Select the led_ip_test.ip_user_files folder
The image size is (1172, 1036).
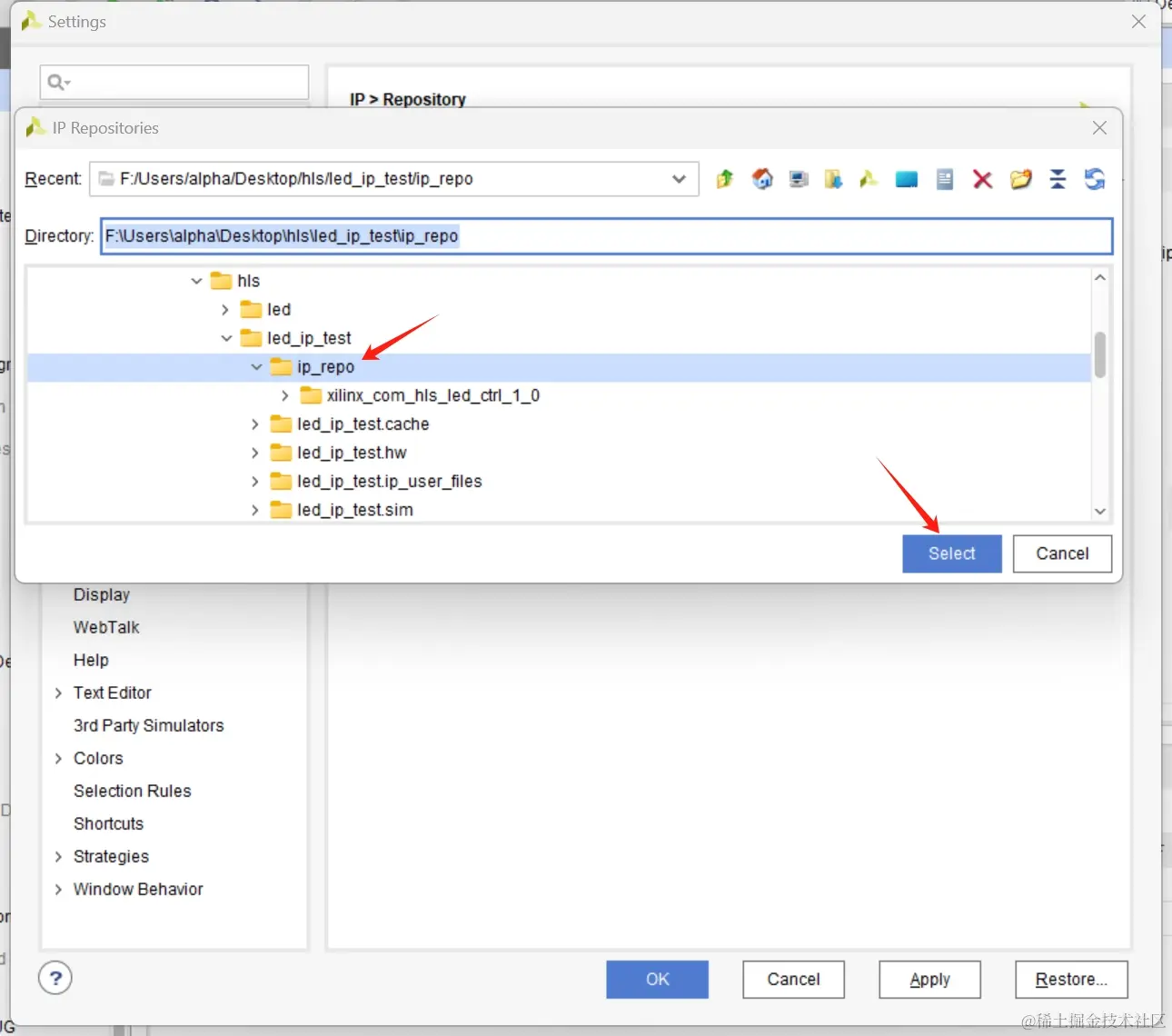(x=376, y=482)
